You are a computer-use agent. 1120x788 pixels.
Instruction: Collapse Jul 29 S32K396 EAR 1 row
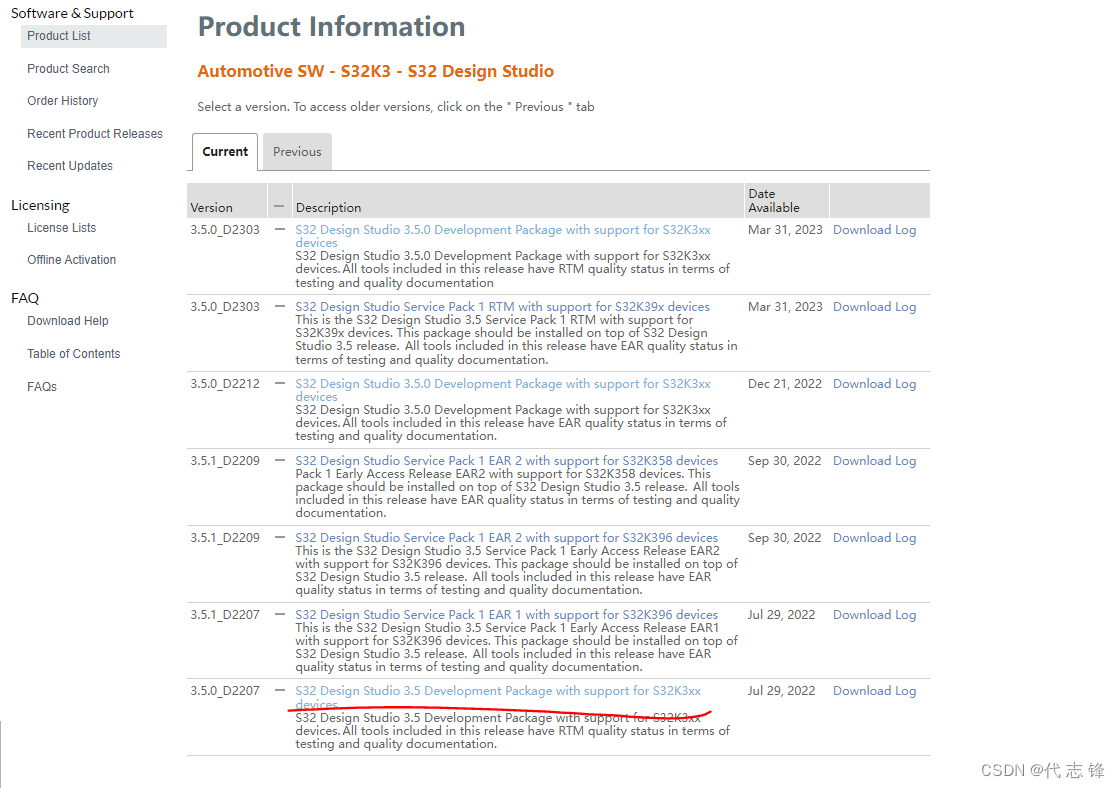tap(279, 614)
